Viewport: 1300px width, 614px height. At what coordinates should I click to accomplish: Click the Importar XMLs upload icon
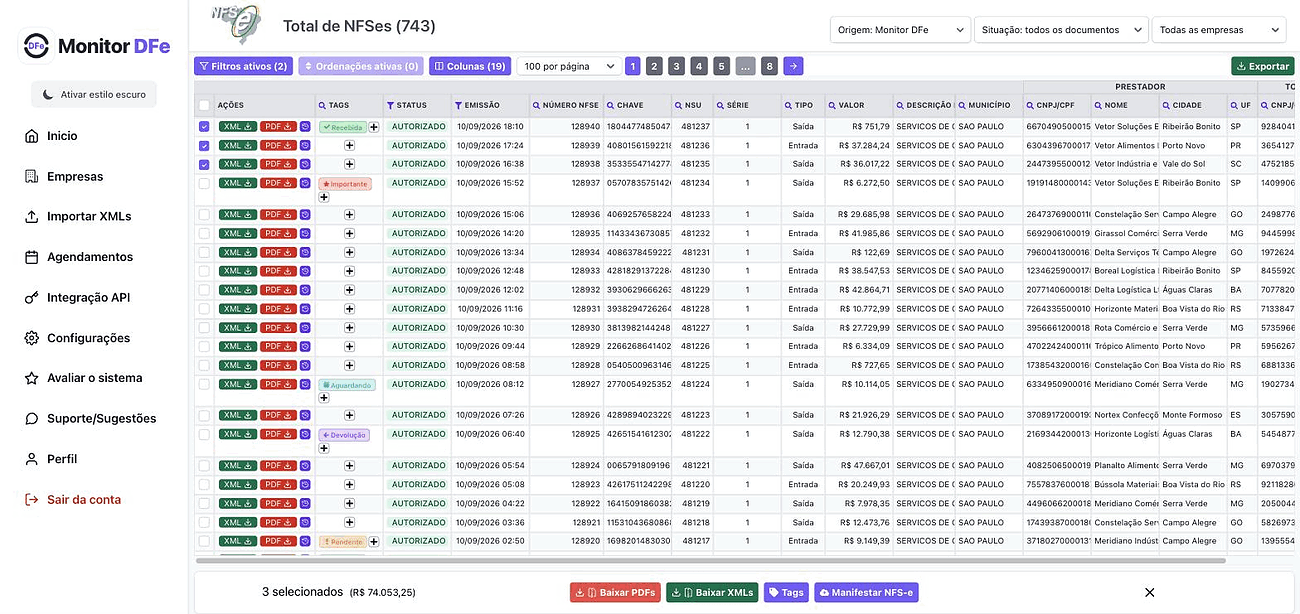pyautogui.click(x=31, y=217)
